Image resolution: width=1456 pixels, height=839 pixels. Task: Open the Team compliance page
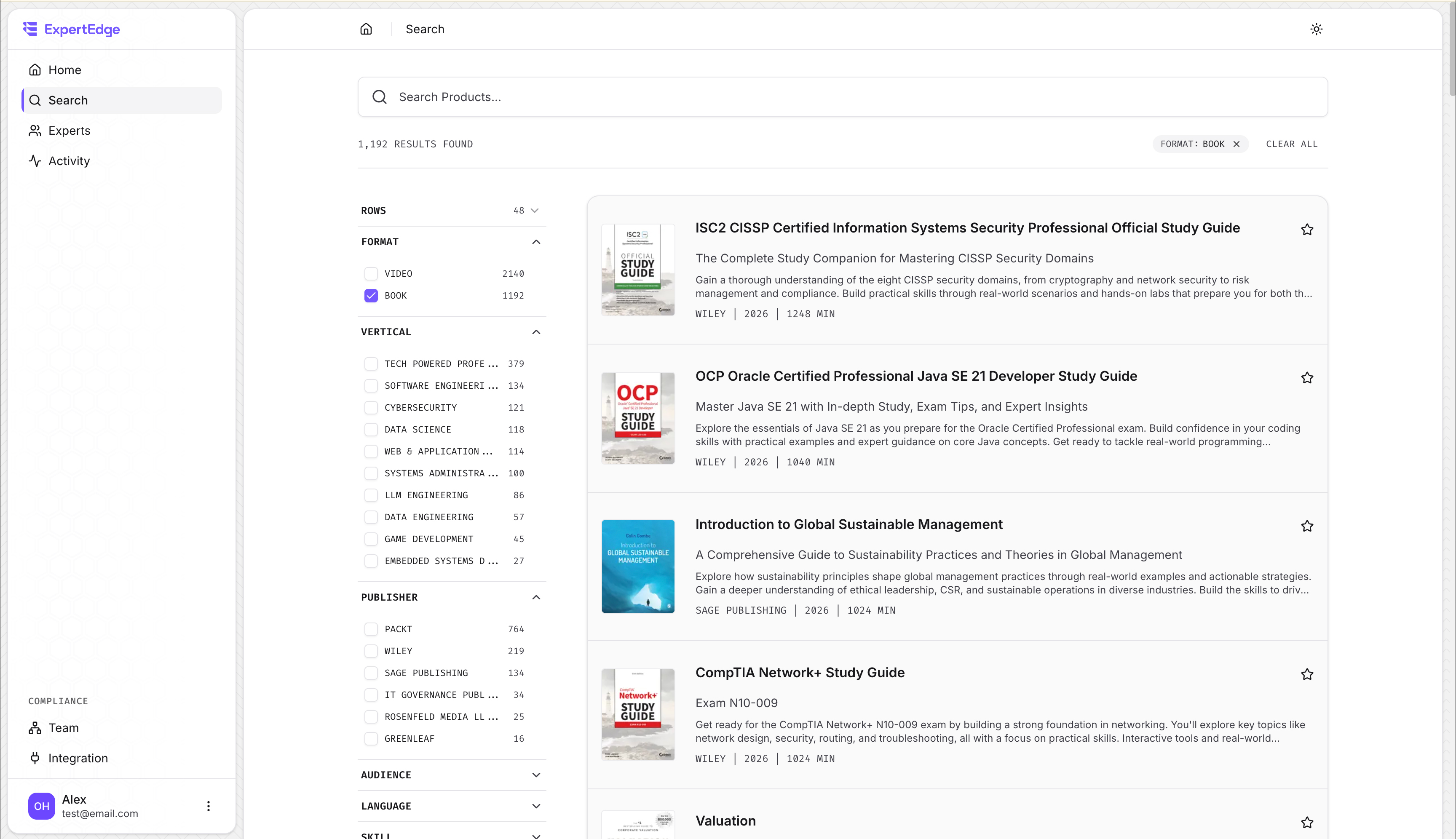(122, 728)
